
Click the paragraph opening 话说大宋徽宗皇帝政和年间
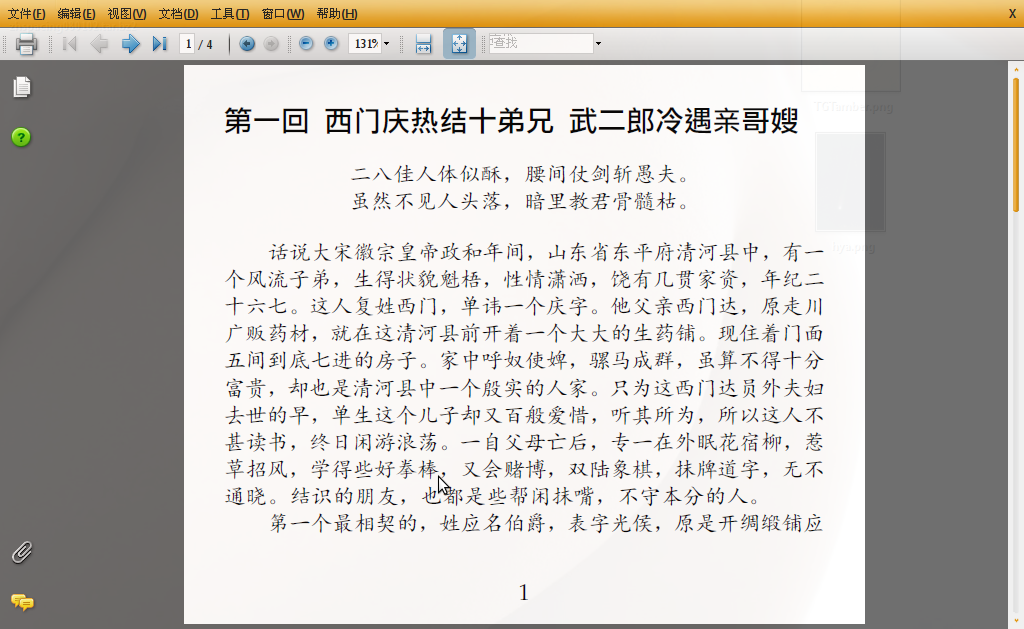pos(397,252)
